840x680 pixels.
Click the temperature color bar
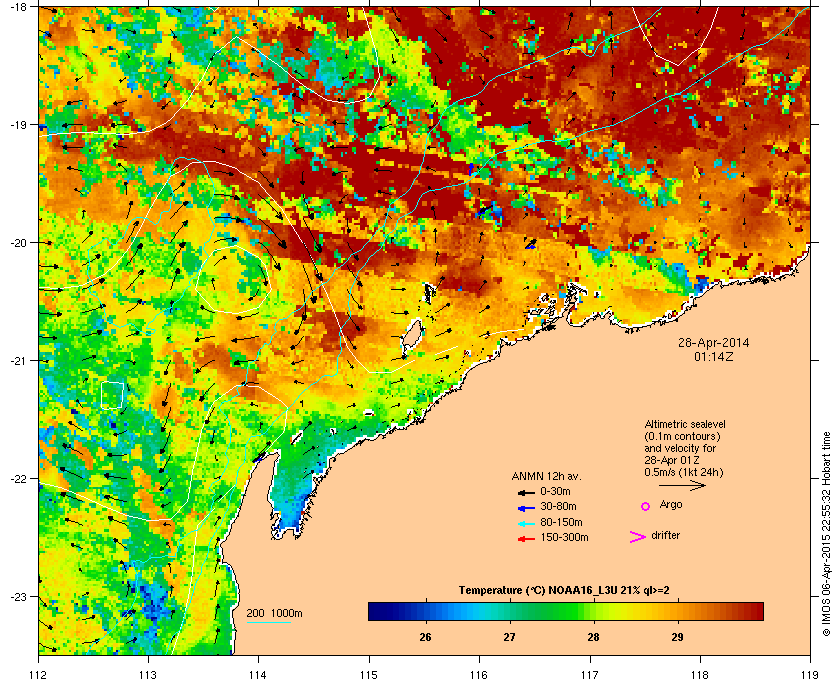coord(566,611)
